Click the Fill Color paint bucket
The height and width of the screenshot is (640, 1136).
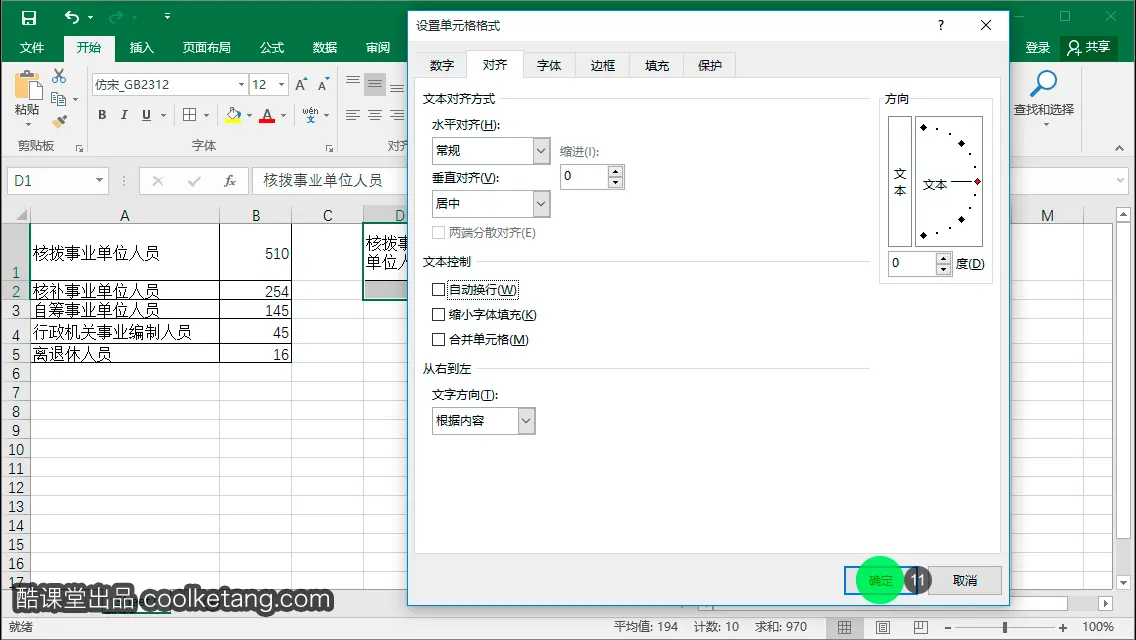[x=233, y=115]
